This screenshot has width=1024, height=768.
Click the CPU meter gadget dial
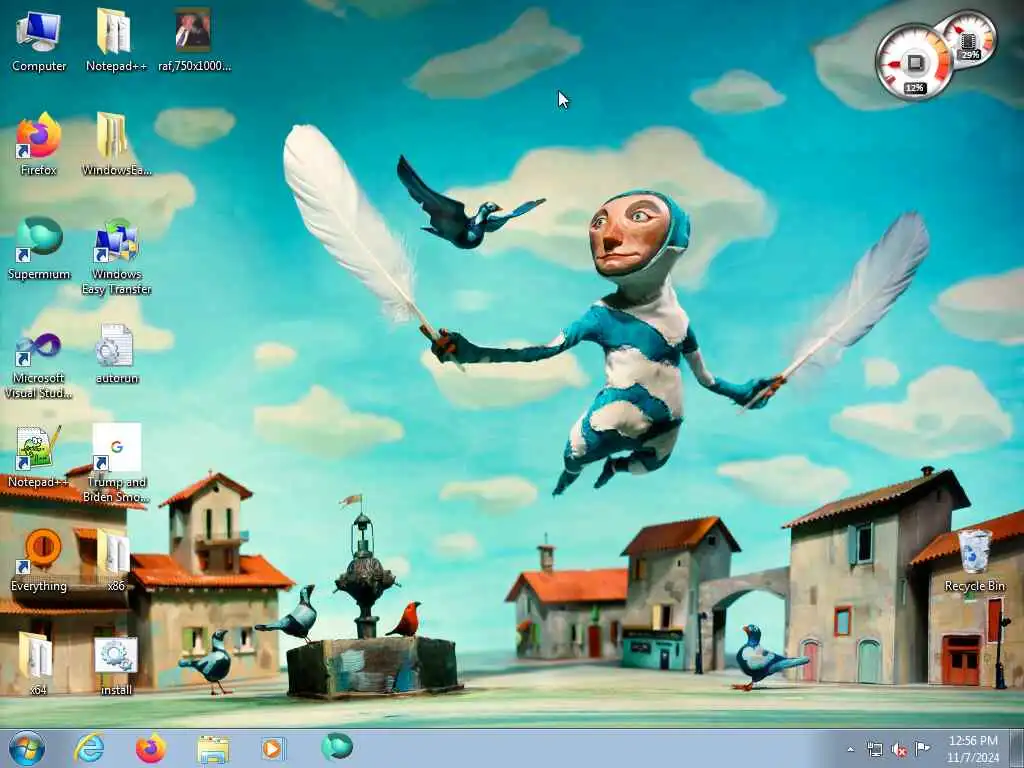pos(914,63)
